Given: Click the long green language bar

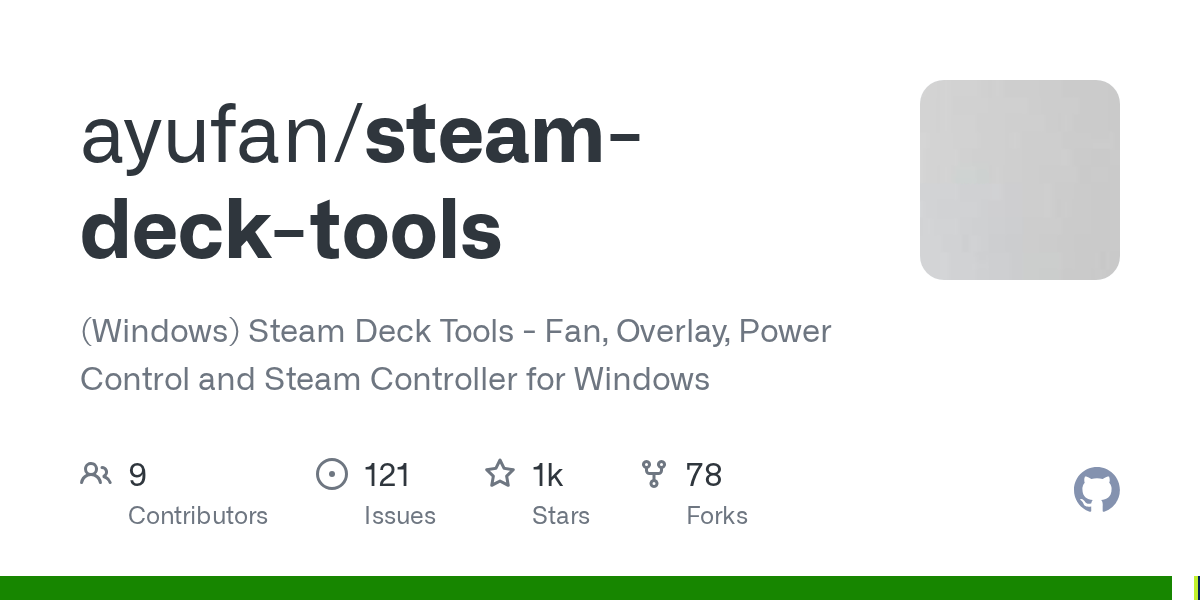Looking at the screenshot, I should 586,588.
